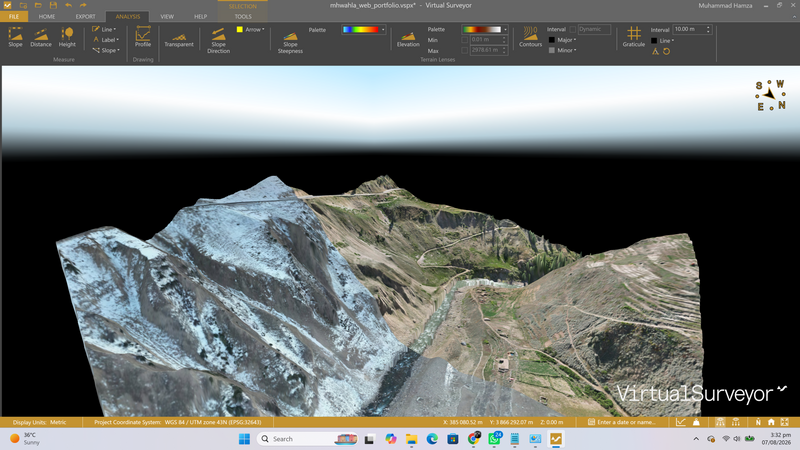
Task: Select the Distance measure tool
Action: coord(41,37)
